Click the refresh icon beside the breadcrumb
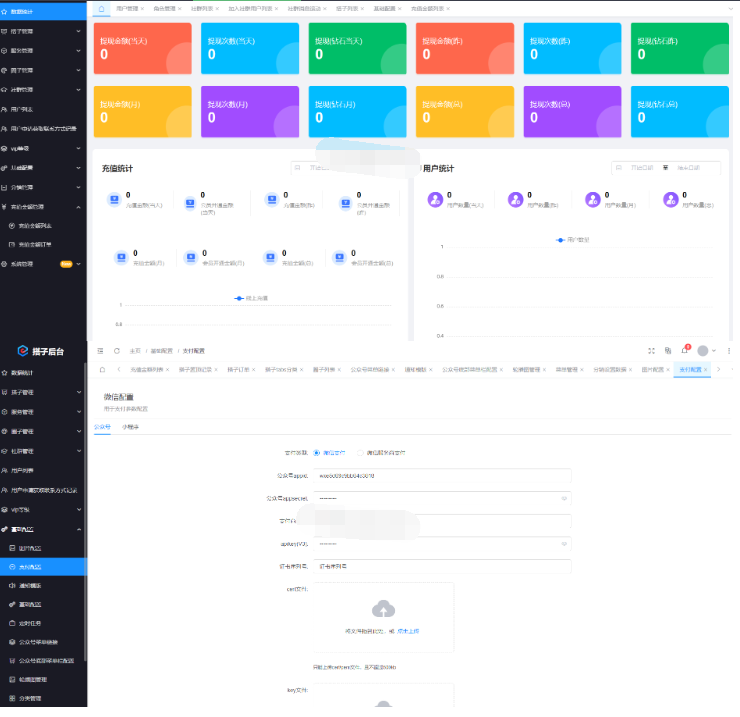Viewport: 740px width, 717px height. [117, 350]
